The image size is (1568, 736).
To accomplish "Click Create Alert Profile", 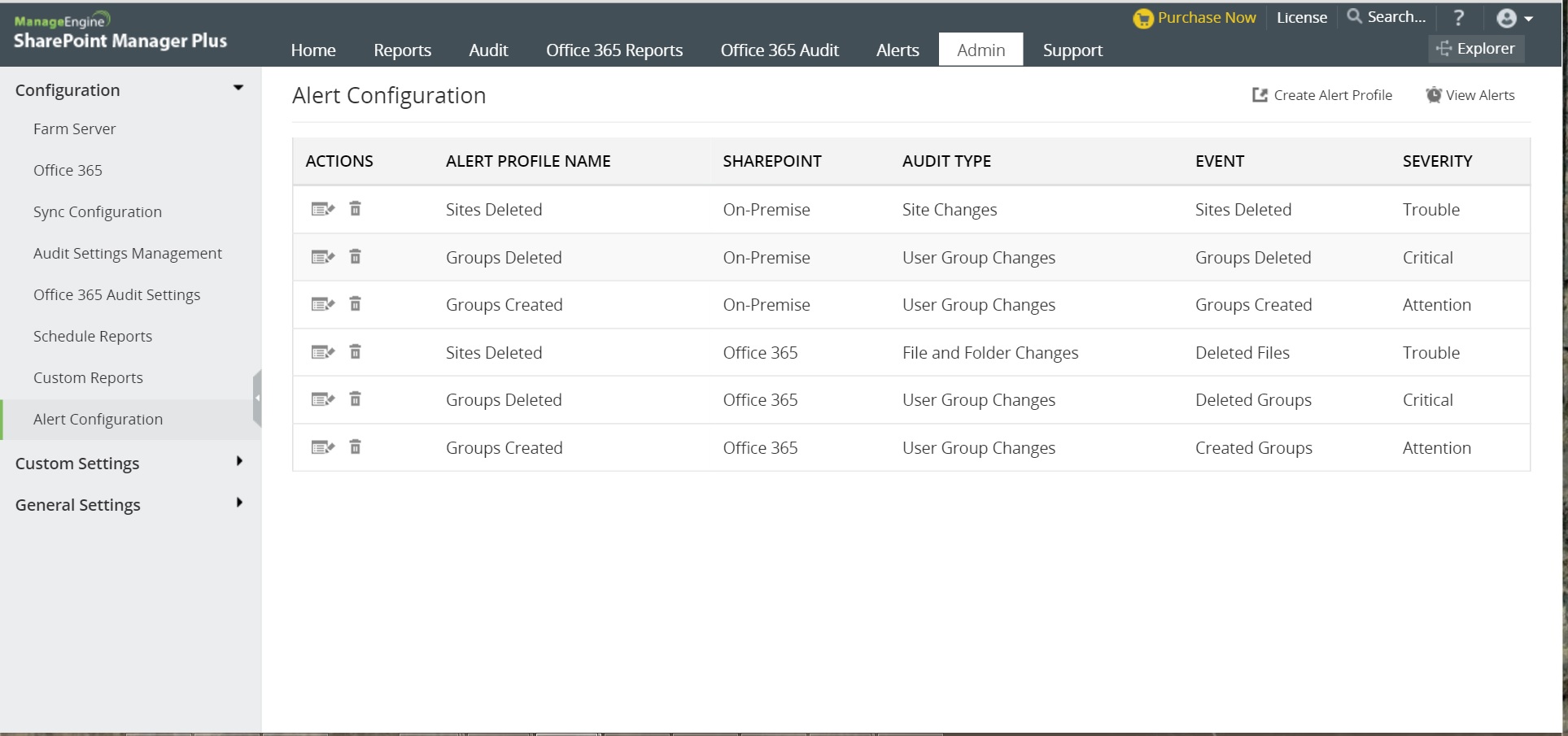I will coord(1322,95).
